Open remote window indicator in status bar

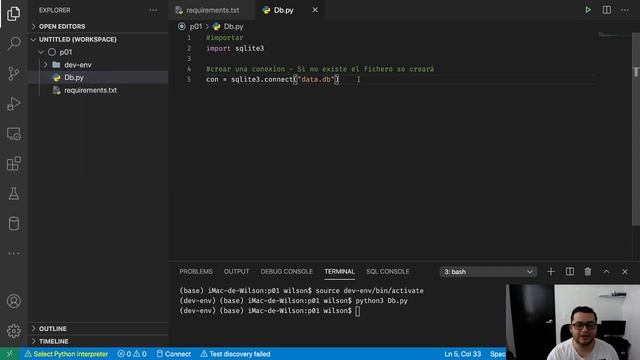click(x=9, y=354)
